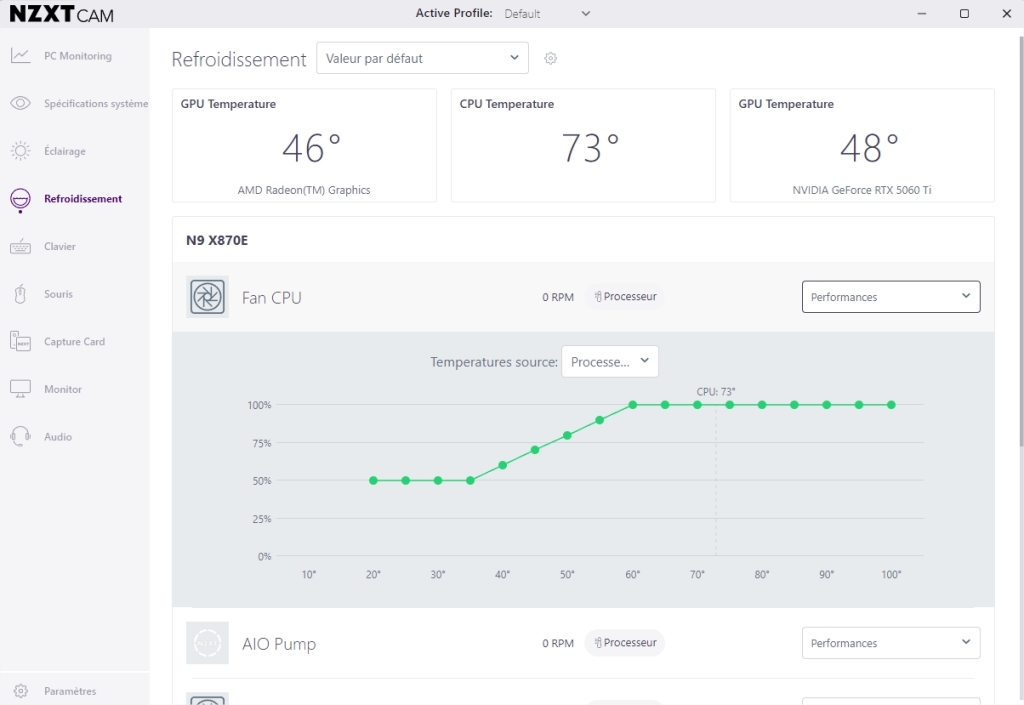Open the Clavier section
The image size is (1024, 705).
59,247
